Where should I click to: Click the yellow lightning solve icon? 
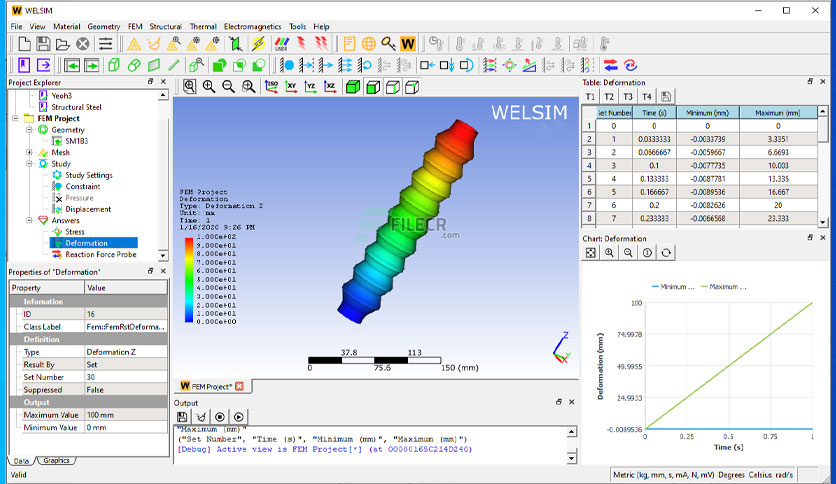click(x=259, y=44)
